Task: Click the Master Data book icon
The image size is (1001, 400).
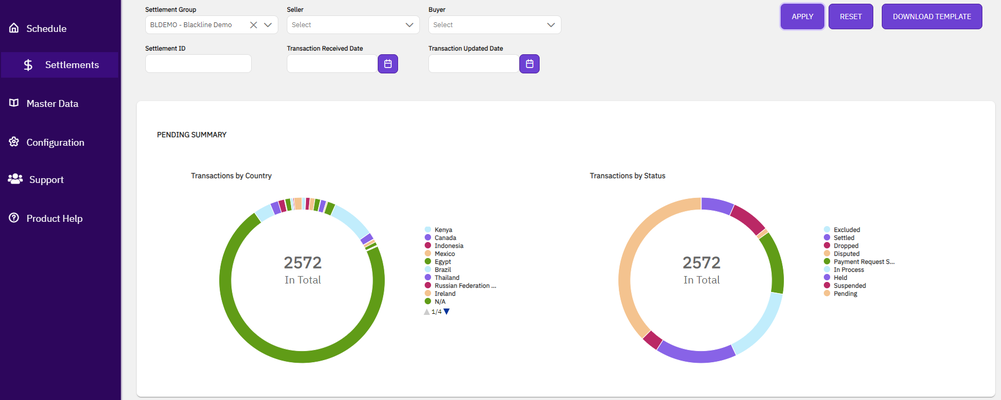Action: point(14,103)
